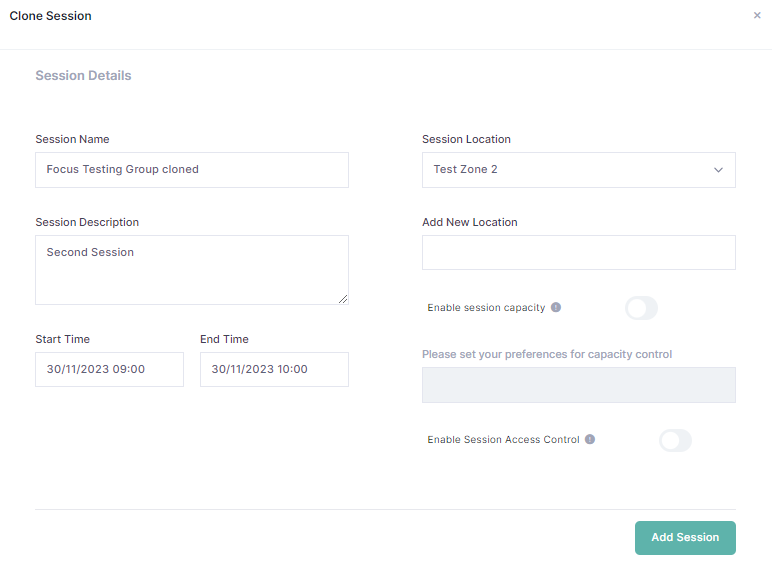772x569 pixels.
Task: Click the "Add New Location" field label
Action: 469,222
